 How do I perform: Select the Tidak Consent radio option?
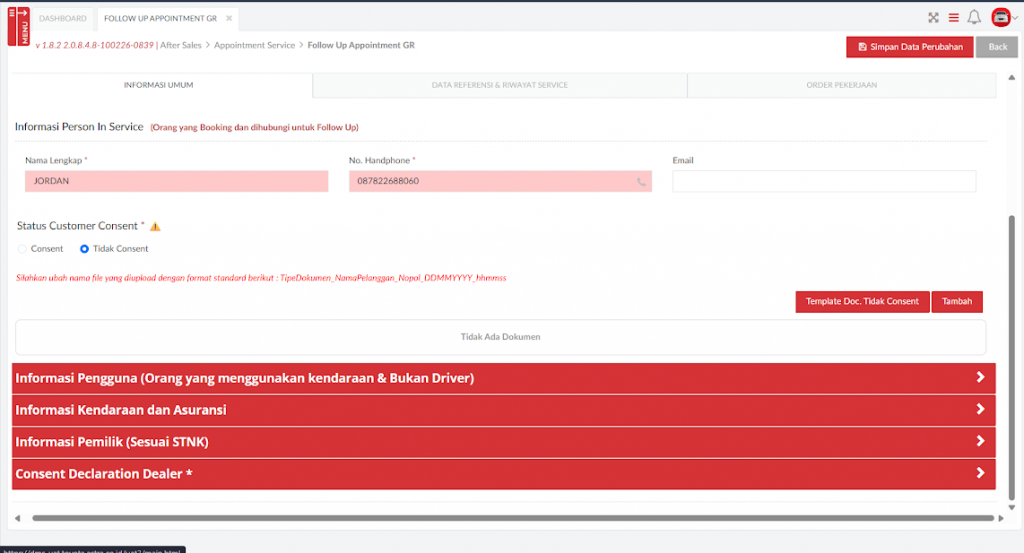84,249
